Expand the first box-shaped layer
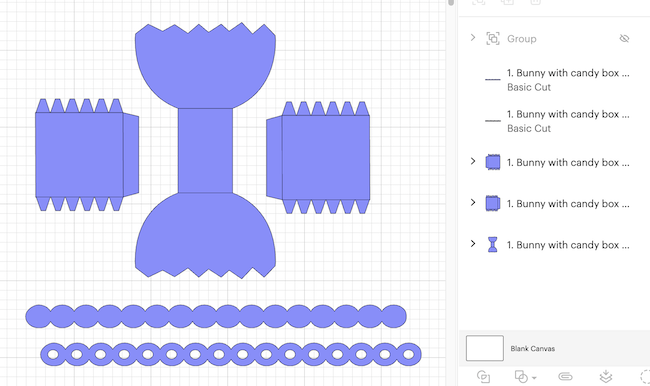 click(x=473, y=161)
